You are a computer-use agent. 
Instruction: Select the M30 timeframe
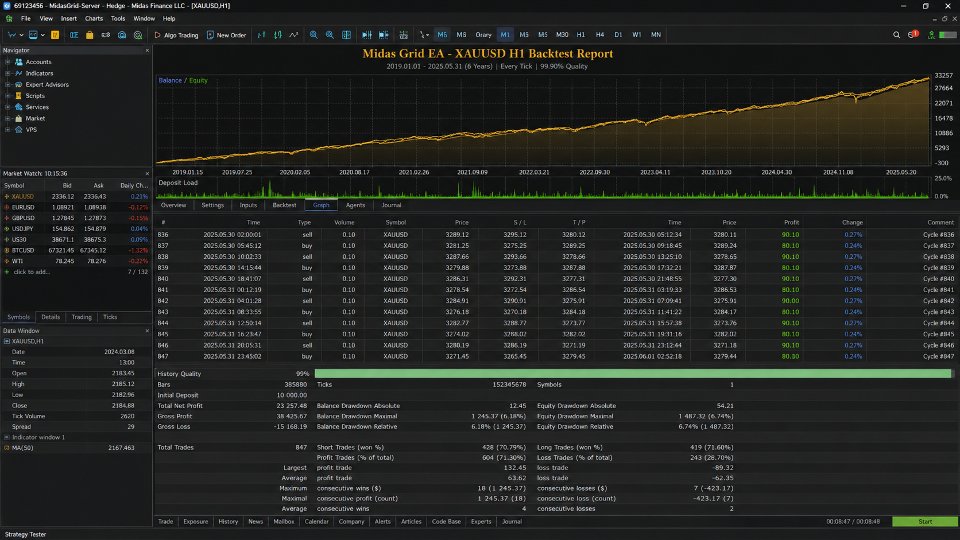(x=562, y=35)
